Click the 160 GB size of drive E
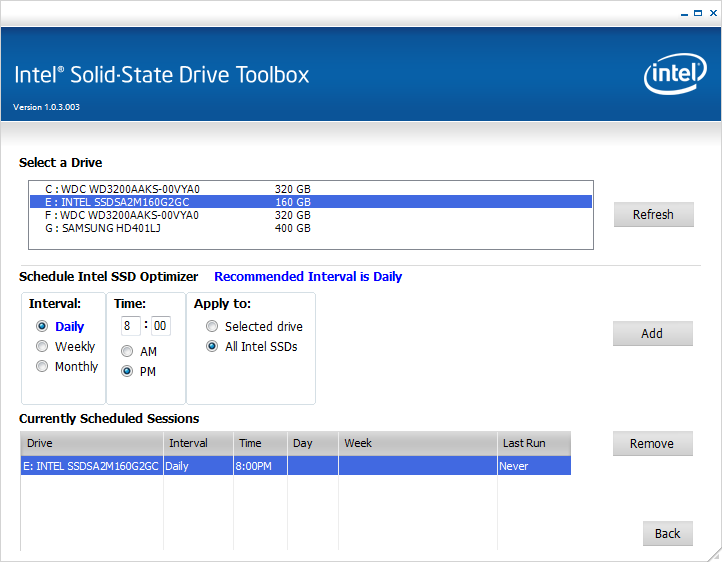The image size is (722, 562). (293, 202)
